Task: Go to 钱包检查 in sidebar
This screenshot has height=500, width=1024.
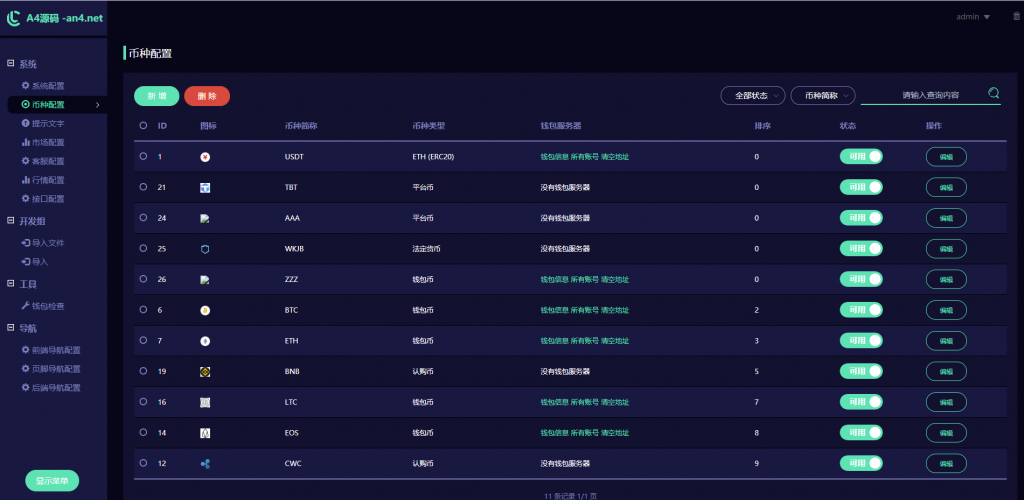Action: pos(48,305)
